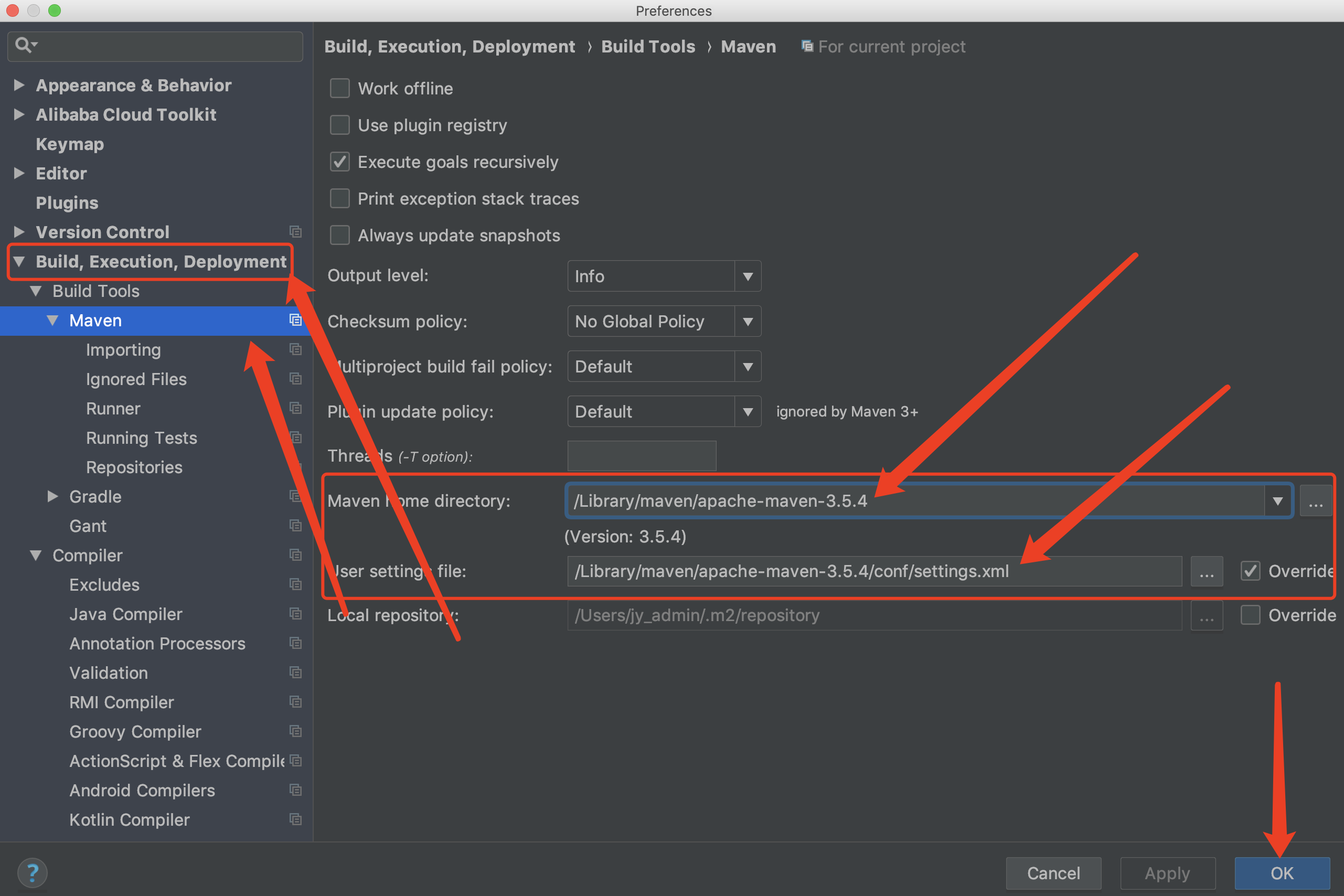
Task: Click project icon beside Gradle
Action: (x=295, y=496)
